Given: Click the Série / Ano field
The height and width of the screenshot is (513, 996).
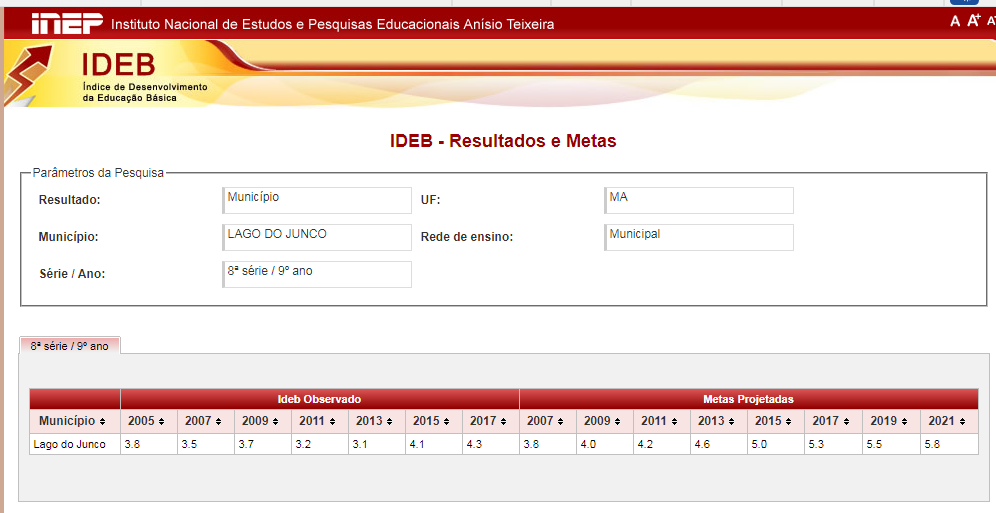Looking at the screenshot, I should tap(317, 274).
